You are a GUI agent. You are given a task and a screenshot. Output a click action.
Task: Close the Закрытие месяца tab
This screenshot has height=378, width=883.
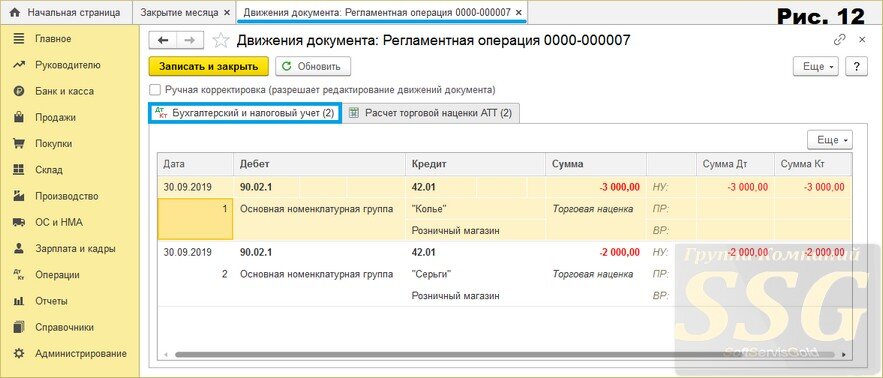pyautogui.click(x=226, y=12)
